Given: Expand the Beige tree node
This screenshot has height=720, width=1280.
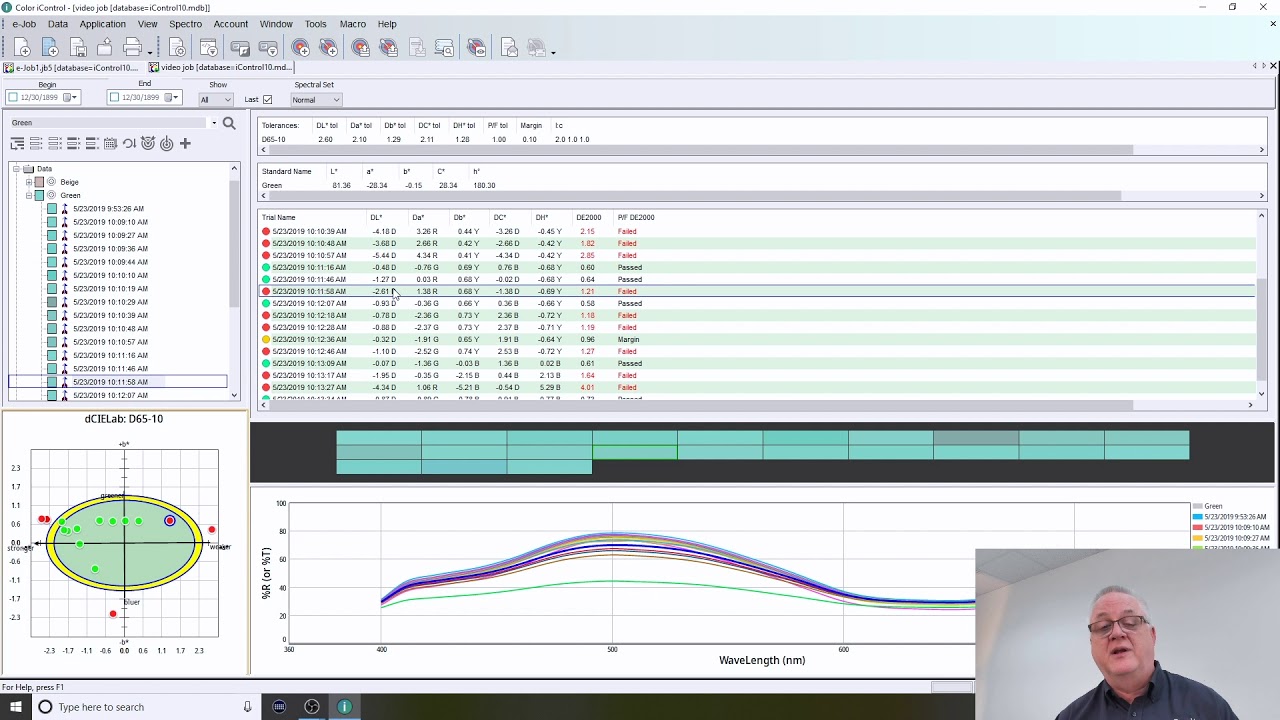Looking at the screenshot, I should click(29, 182).
